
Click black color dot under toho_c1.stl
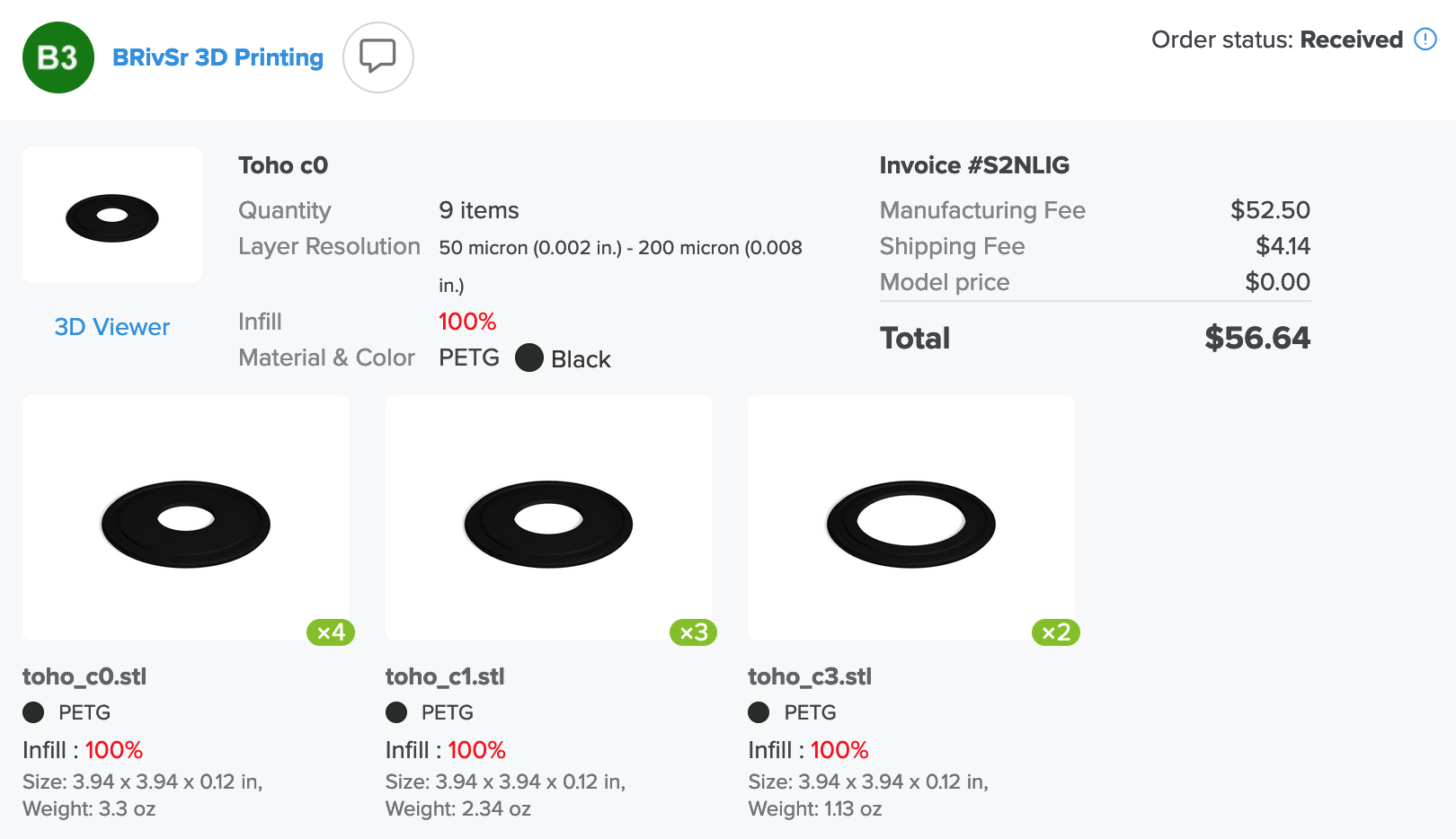pyautogui.click(x=396, y=712)
